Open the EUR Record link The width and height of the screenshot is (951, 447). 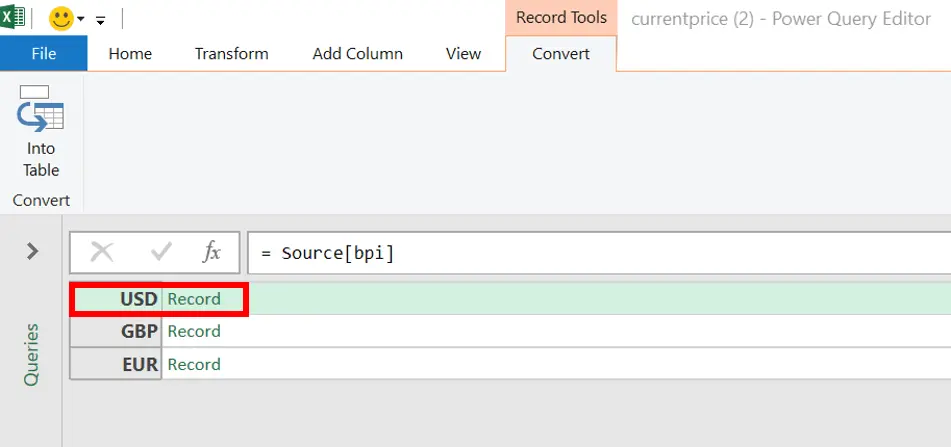click(194, 364)
